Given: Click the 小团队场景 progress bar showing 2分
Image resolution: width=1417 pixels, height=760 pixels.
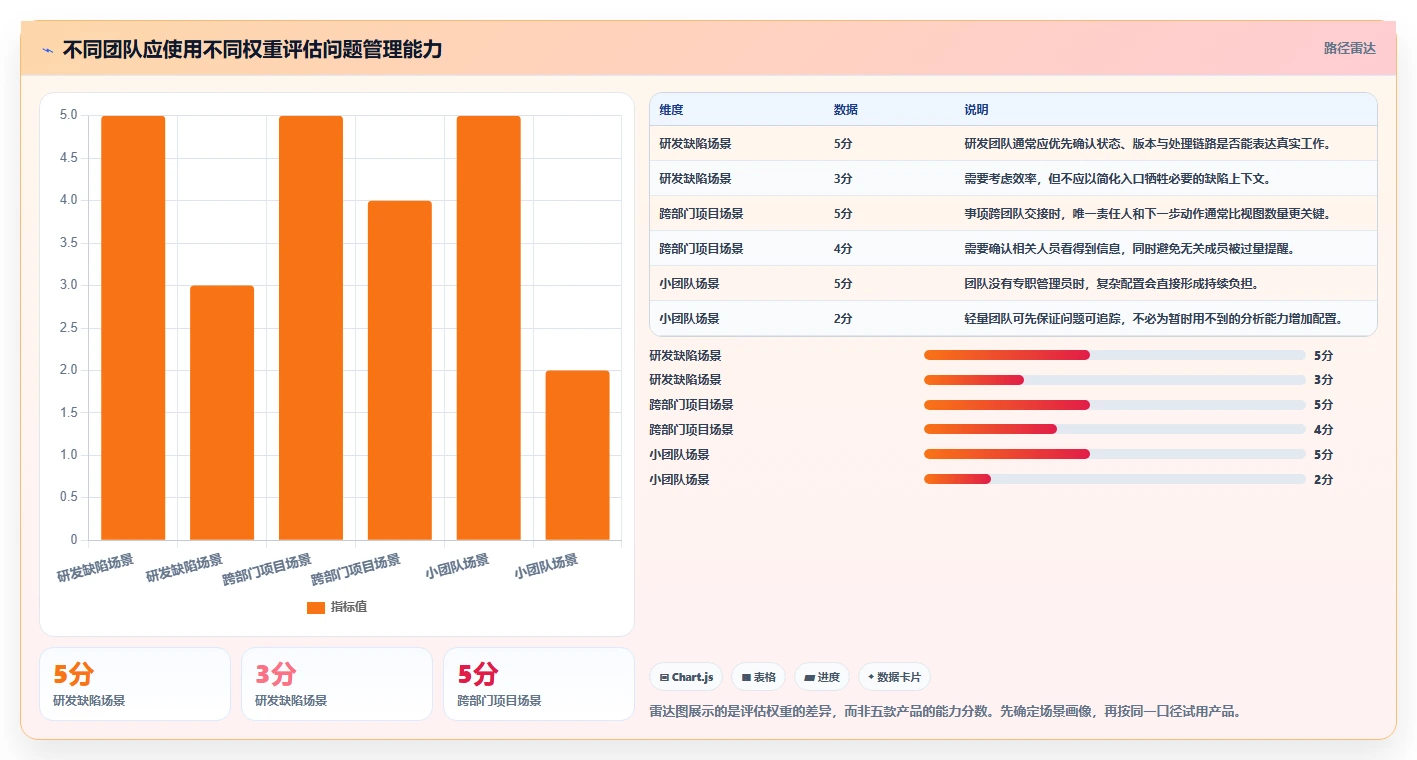Looking at the screenshot, I should (x=1115, y=479).
